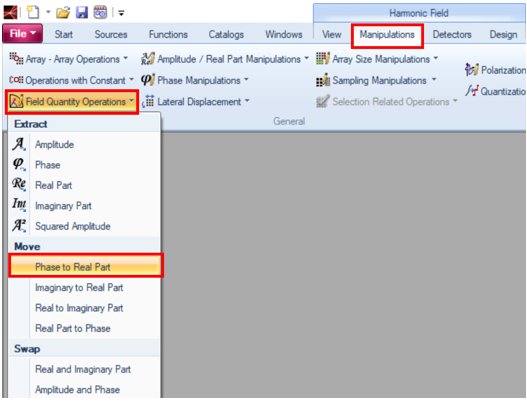
Task: Click the Squared Amplitude icon
Action: pos(19,225)
